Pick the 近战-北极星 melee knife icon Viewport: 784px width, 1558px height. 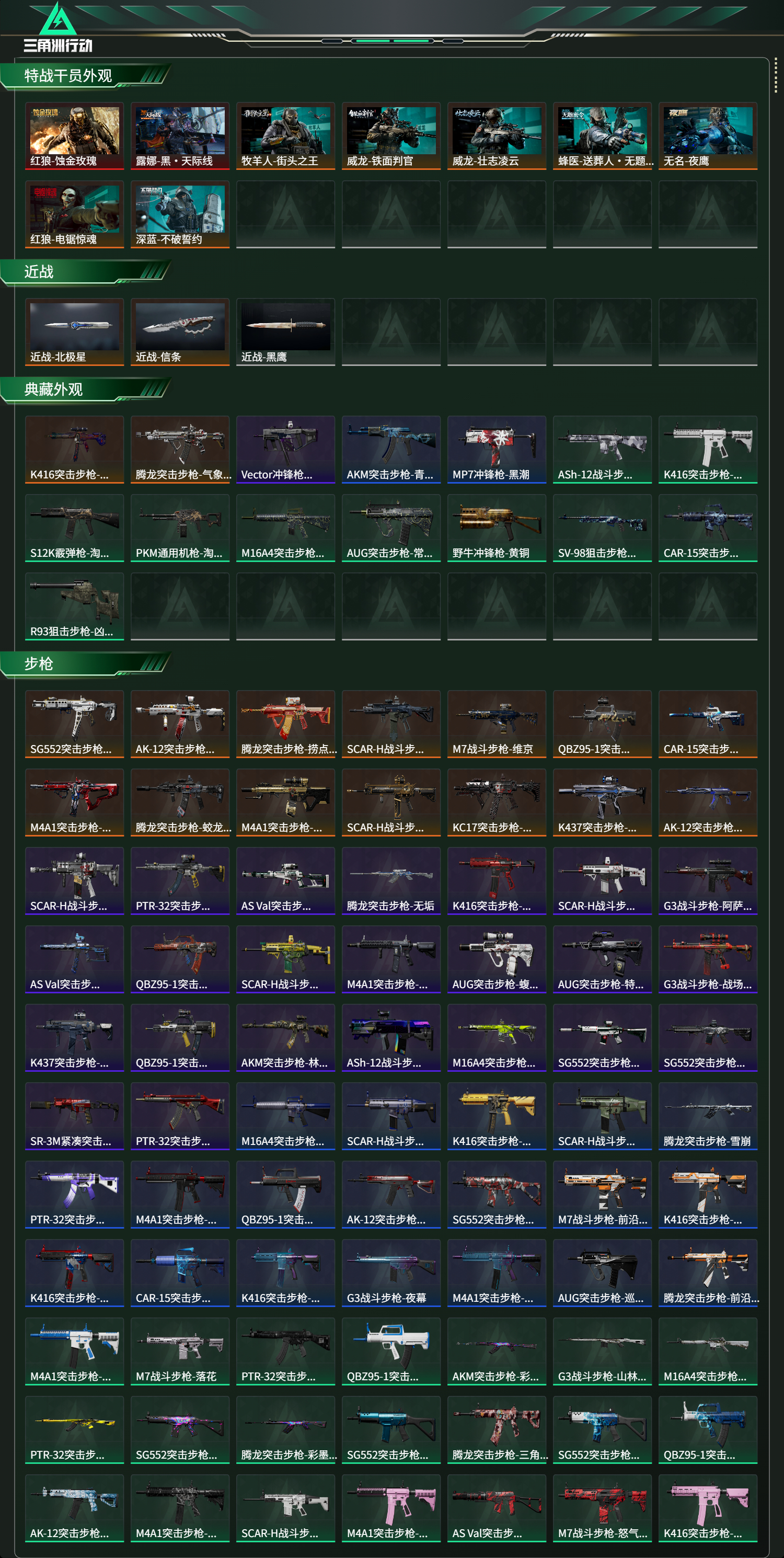(74, 332)
